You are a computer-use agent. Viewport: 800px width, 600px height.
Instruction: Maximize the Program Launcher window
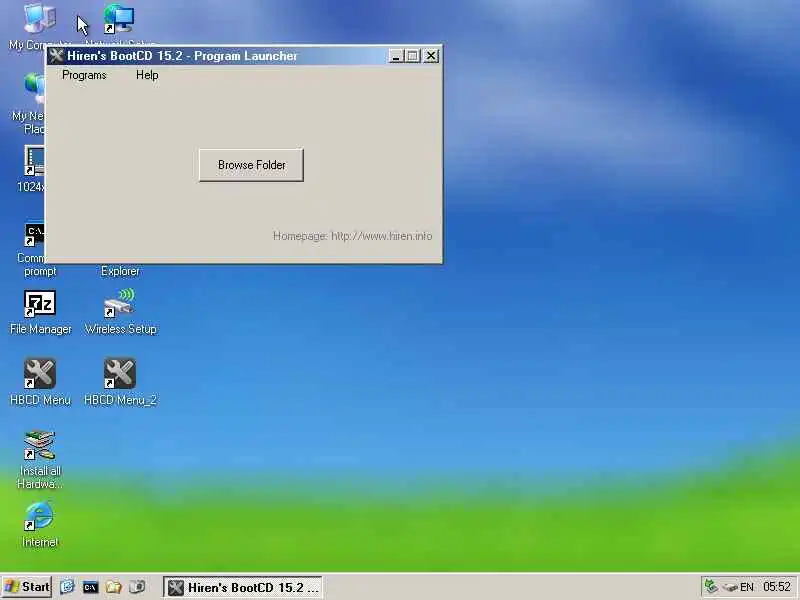point(413,56)
